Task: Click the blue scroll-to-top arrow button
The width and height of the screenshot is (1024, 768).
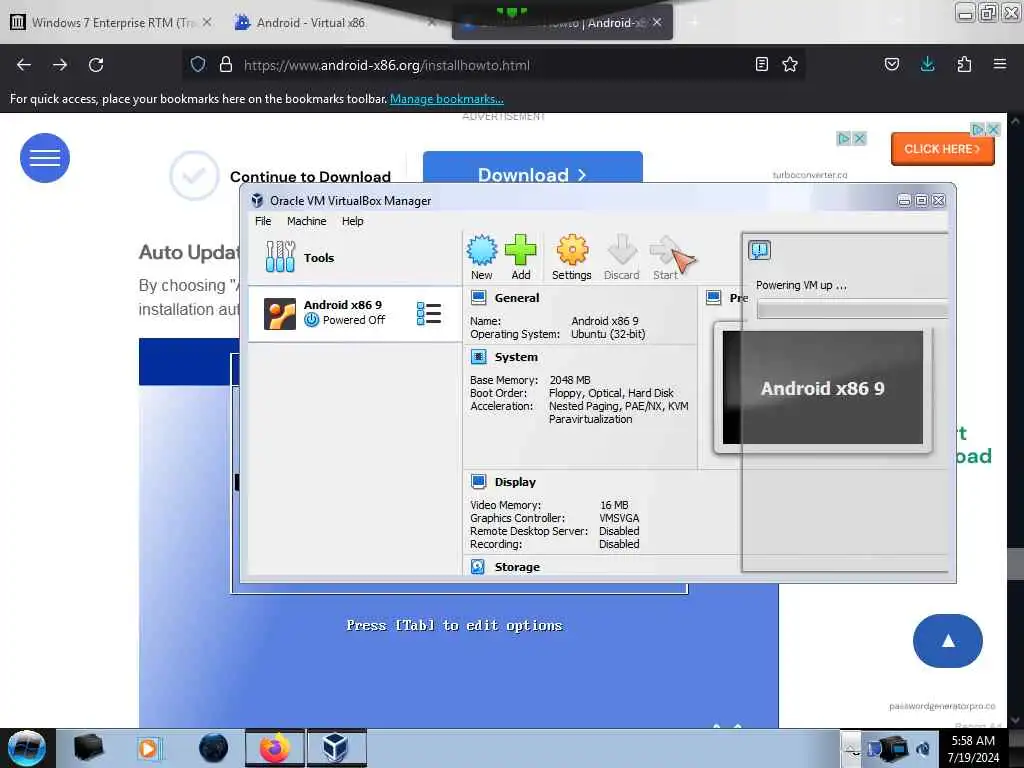Action: pos(948,641)
